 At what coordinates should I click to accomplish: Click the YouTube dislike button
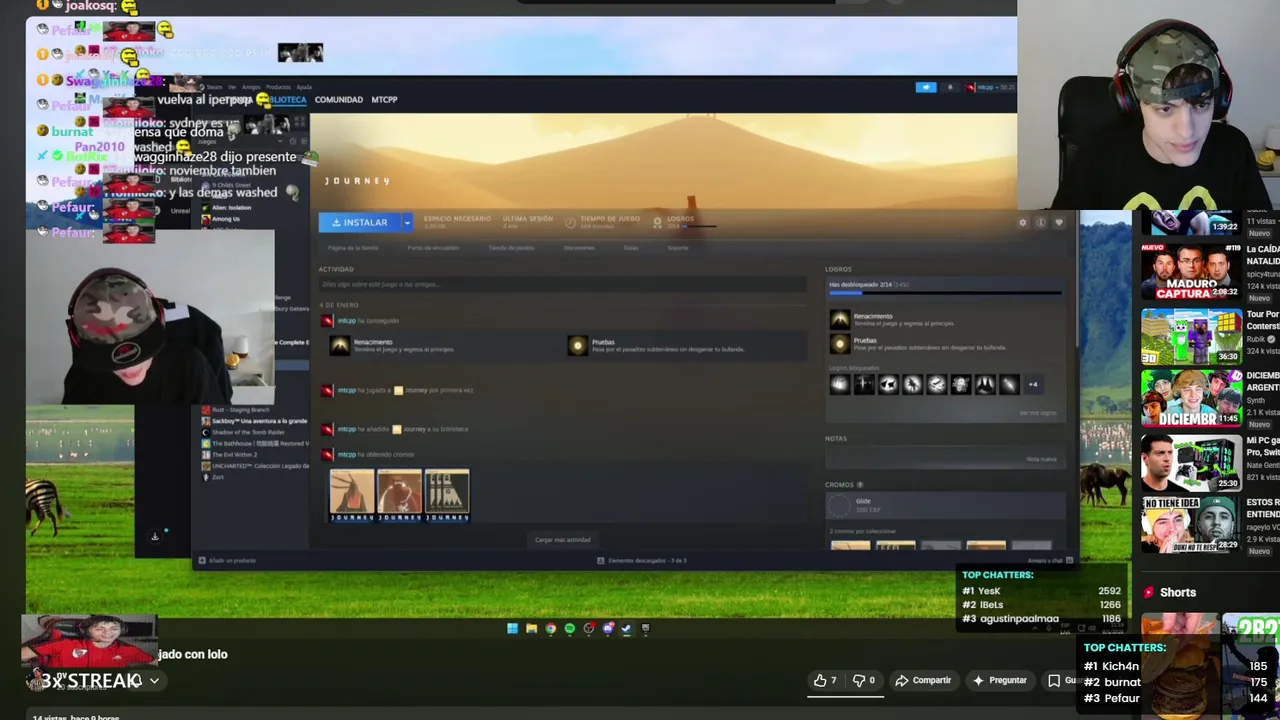click(x=864, y=680)
